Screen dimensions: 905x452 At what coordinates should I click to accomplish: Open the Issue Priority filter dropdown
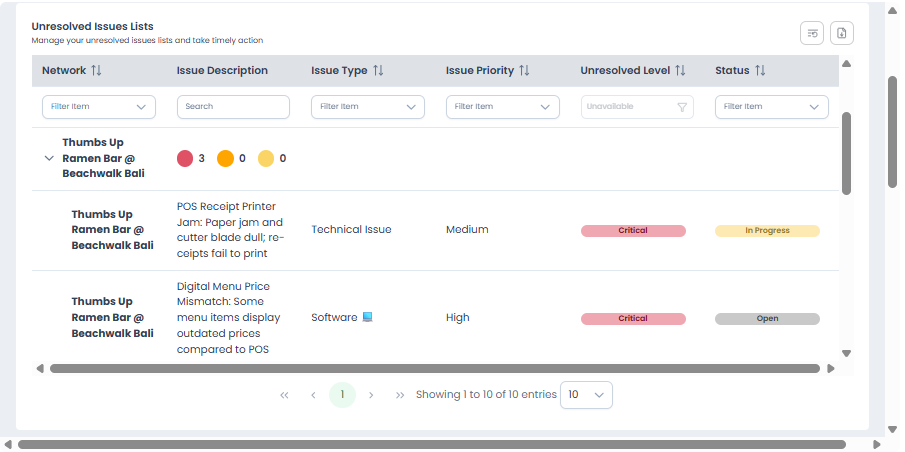(x=502, y=107)
